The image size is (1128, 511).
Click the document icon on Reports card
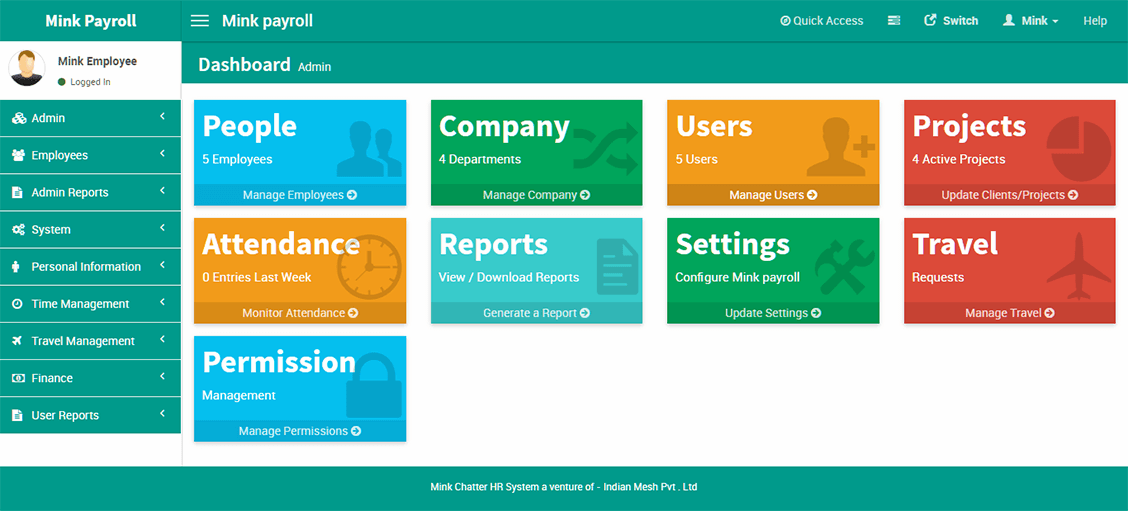(x=617, y=268)
